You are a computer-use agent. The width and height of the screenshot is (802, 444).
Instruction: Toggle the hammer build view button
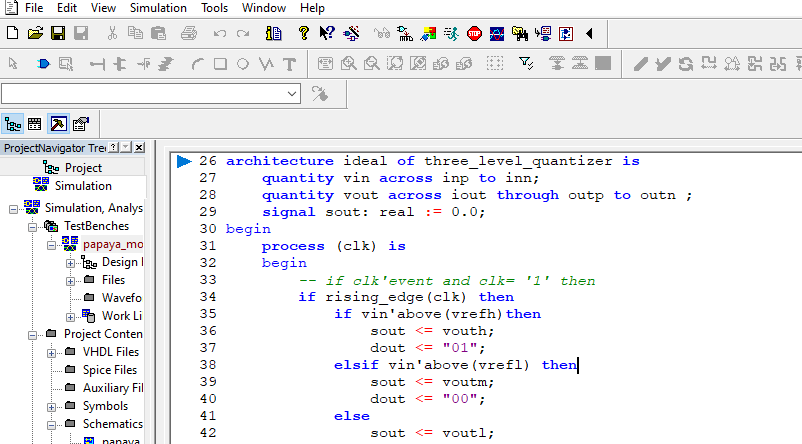(x=58, y=124)
